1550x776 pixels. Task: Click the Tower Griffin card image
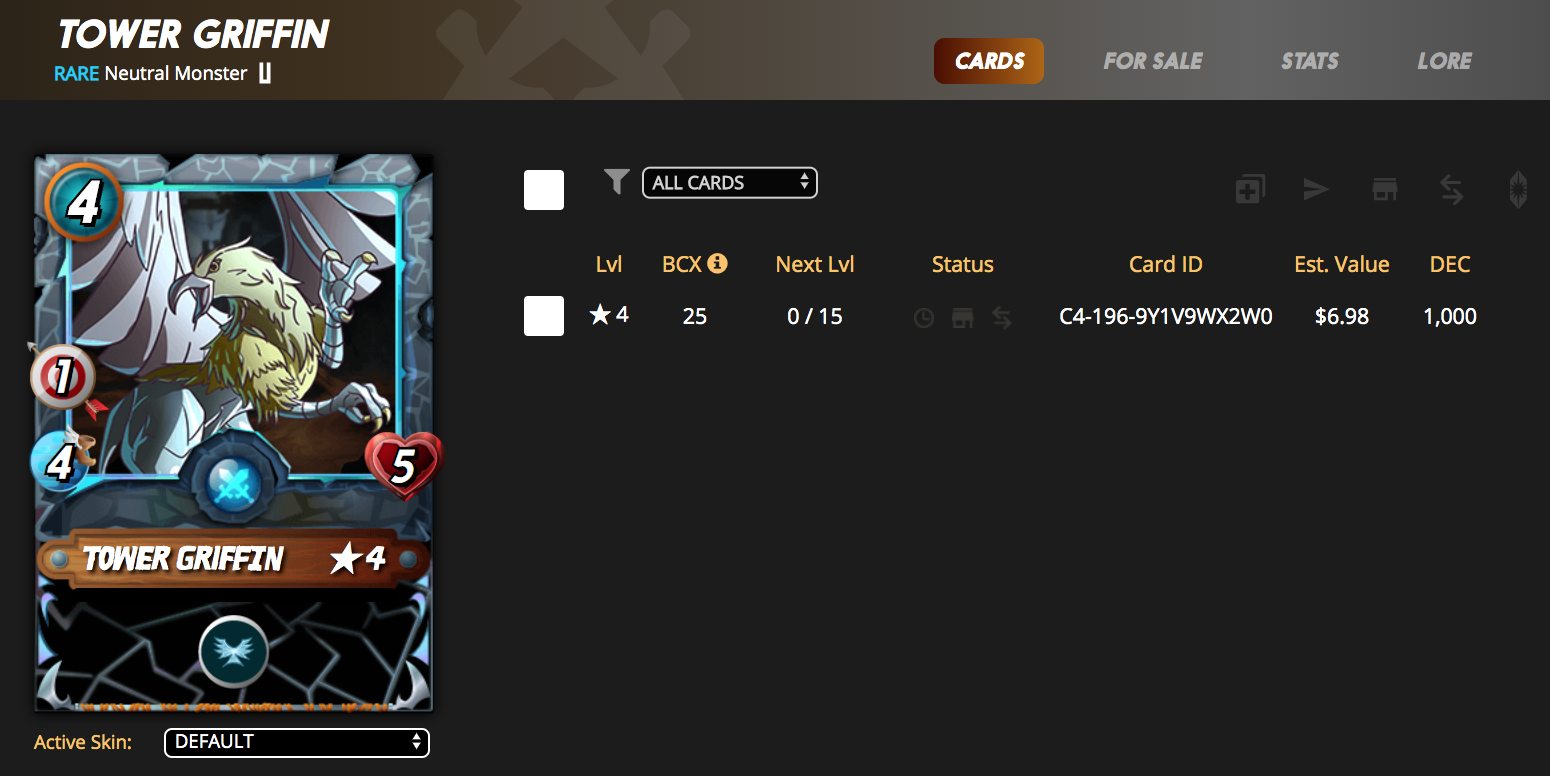(x=234, y=432)
